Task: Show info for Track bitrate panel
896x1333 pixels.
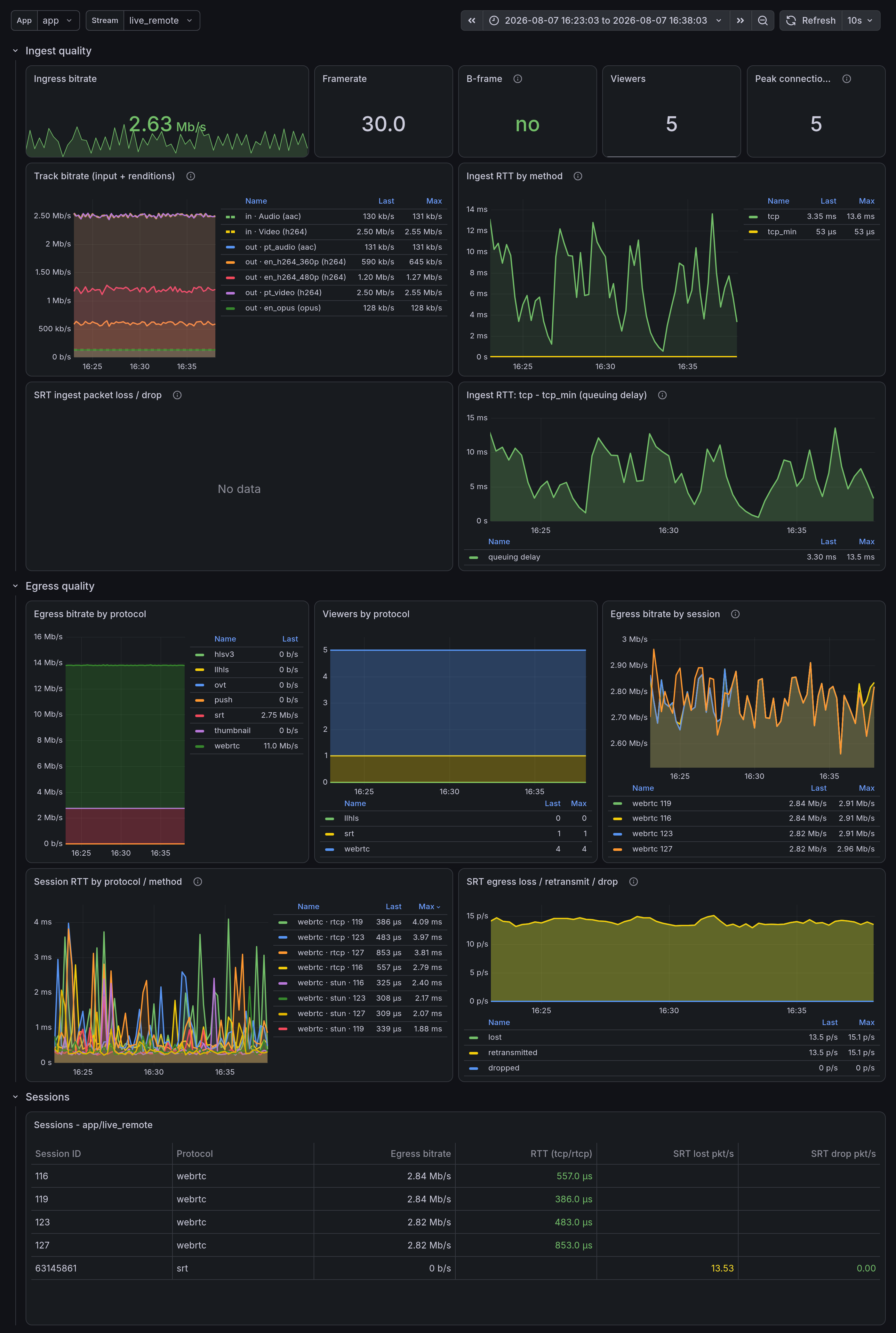Action: 191,176
